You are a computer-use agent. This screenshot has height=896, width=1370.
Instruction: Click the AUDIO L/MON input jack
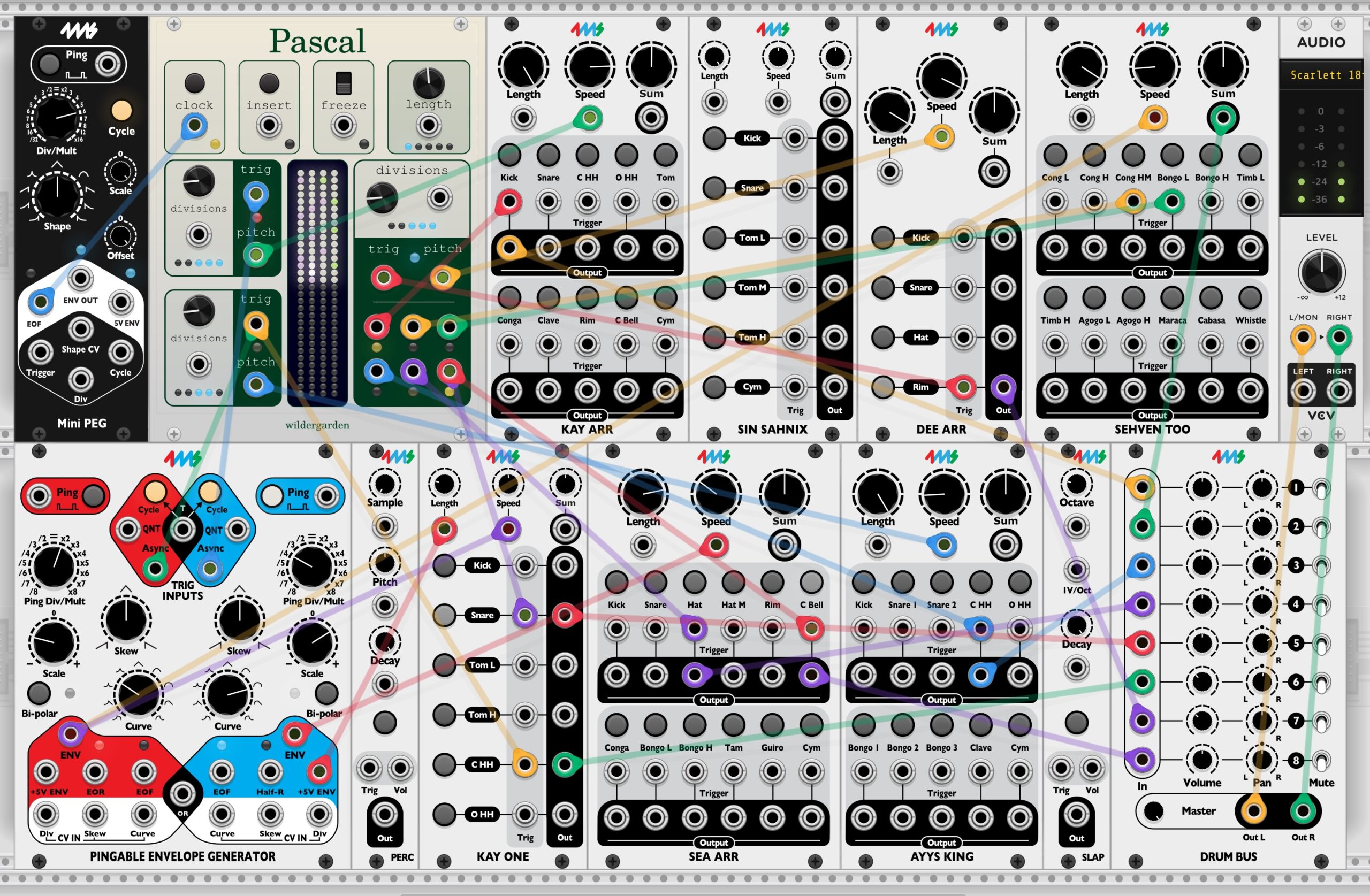[1303, 337]
